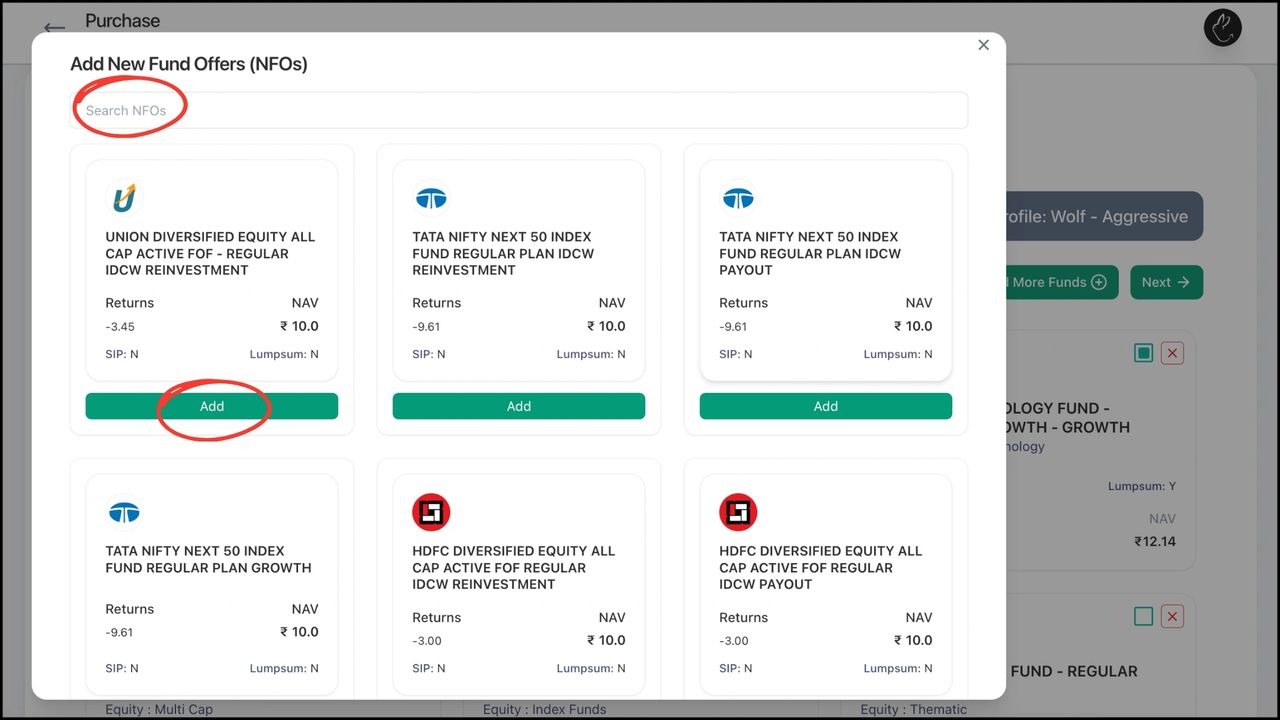Screen dimensions: 1280x720
Task: Click HDFC logo on IDCW Payout card
Action: (x=738, y=513)
